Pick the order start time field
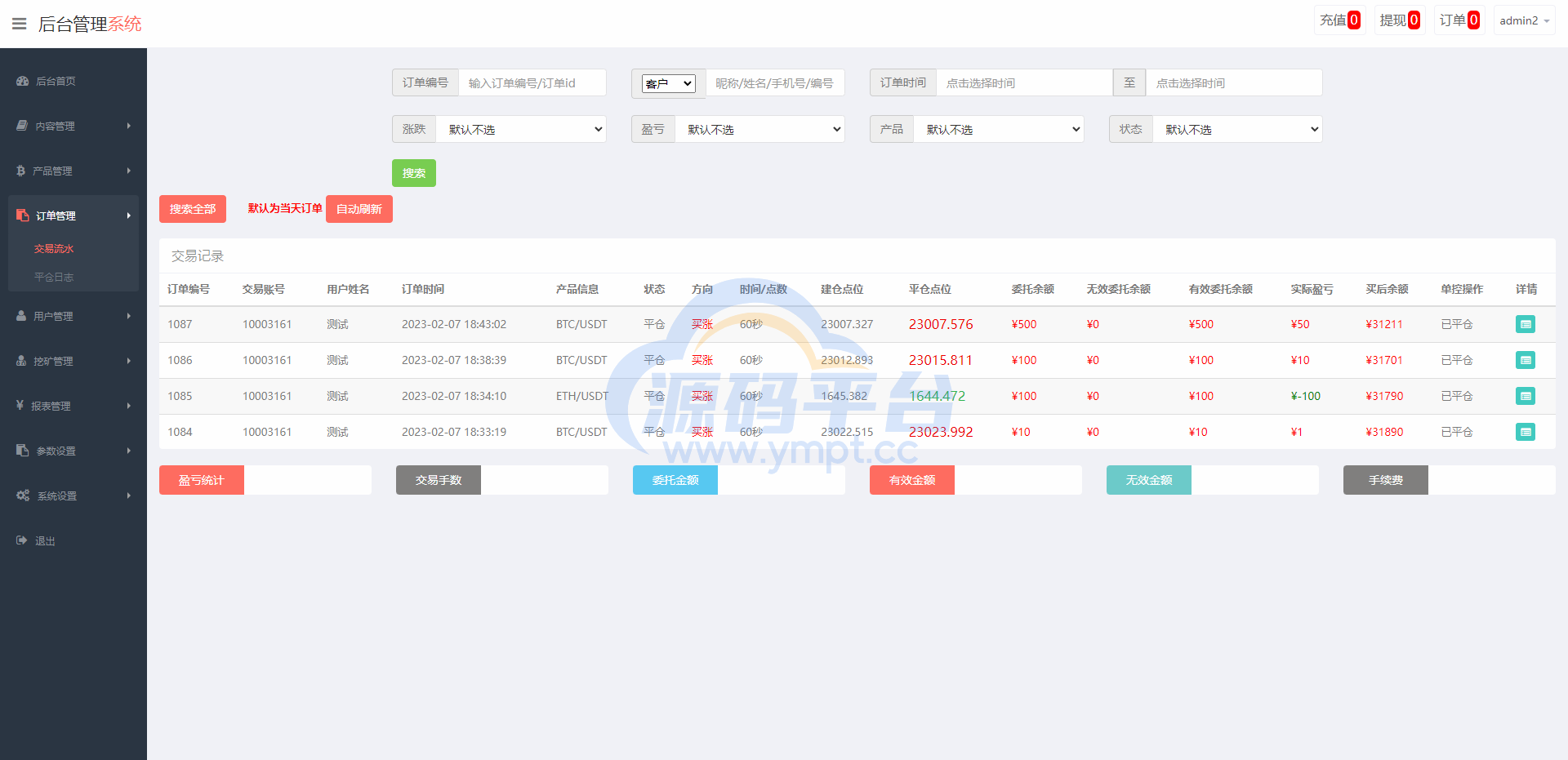This screenshot has width=1568, height=760. [x=1024, y=83]
